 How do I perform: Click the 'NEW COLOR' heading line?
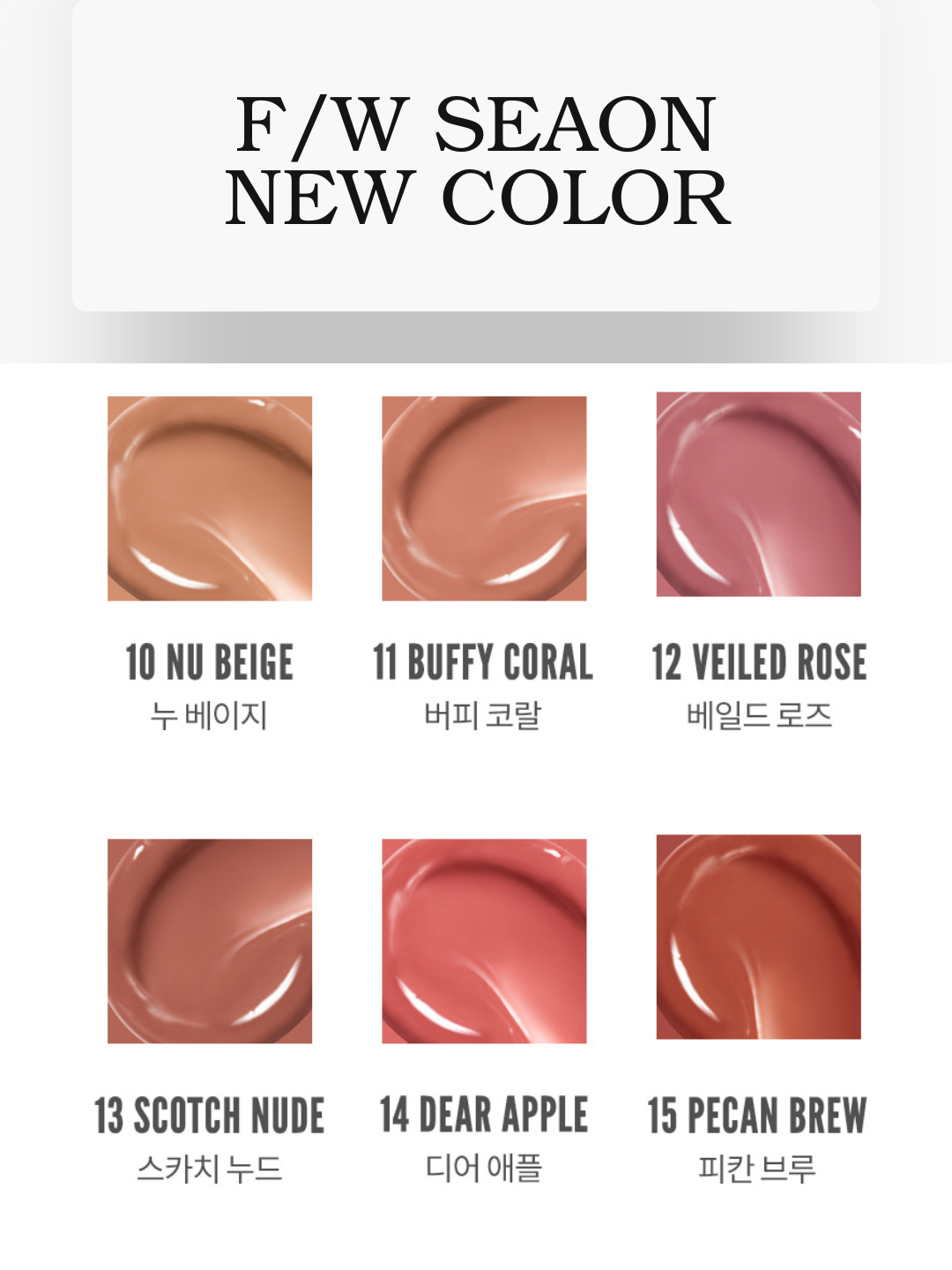pyautogui.click(x=477, y=198)
